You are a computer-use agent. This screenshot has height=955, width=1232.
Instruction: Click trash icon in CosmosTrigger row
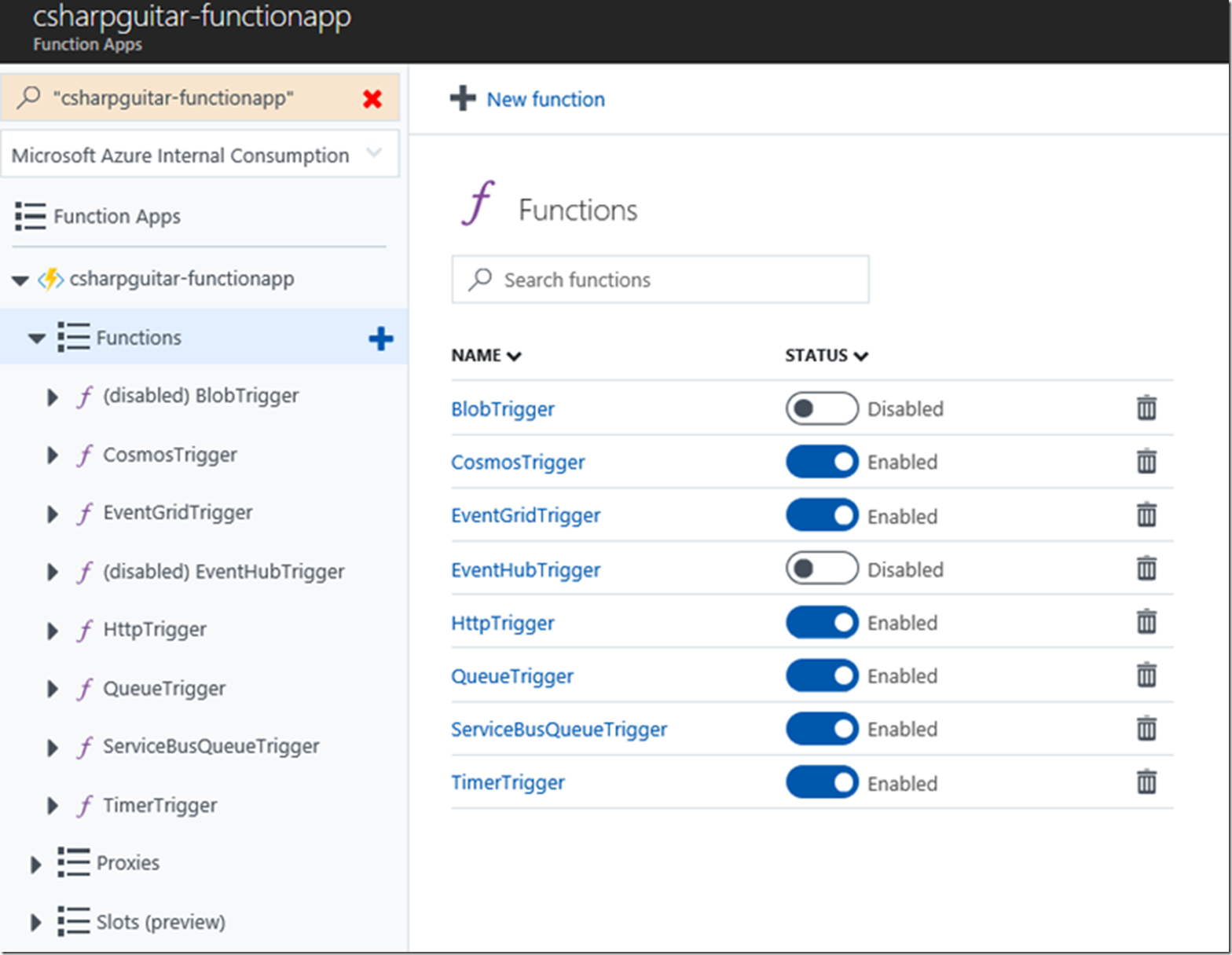click(x=1146, y=461)
